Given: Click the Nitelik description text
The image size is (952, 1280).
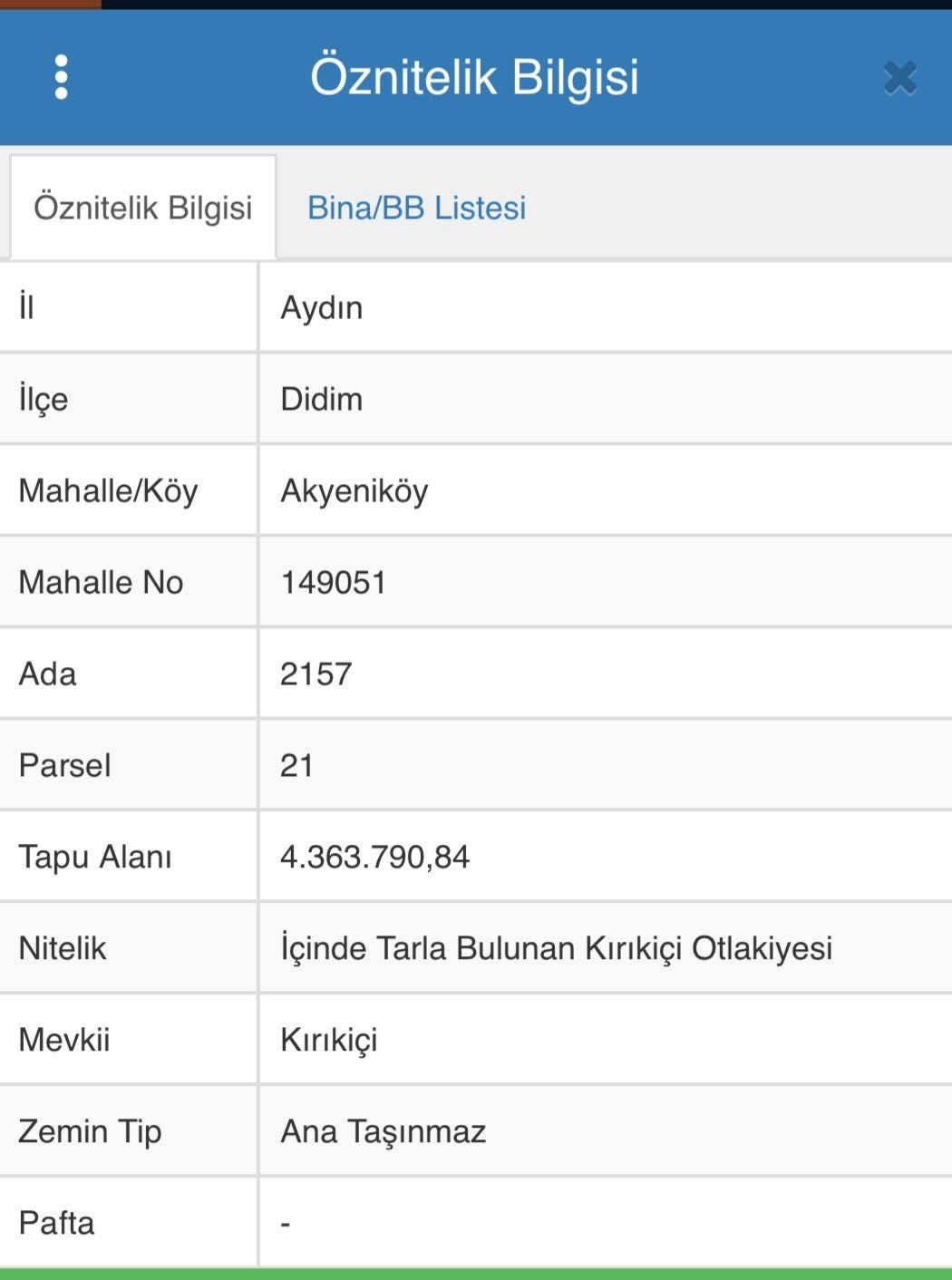Looking at the screenshot, I should [556, 948].
